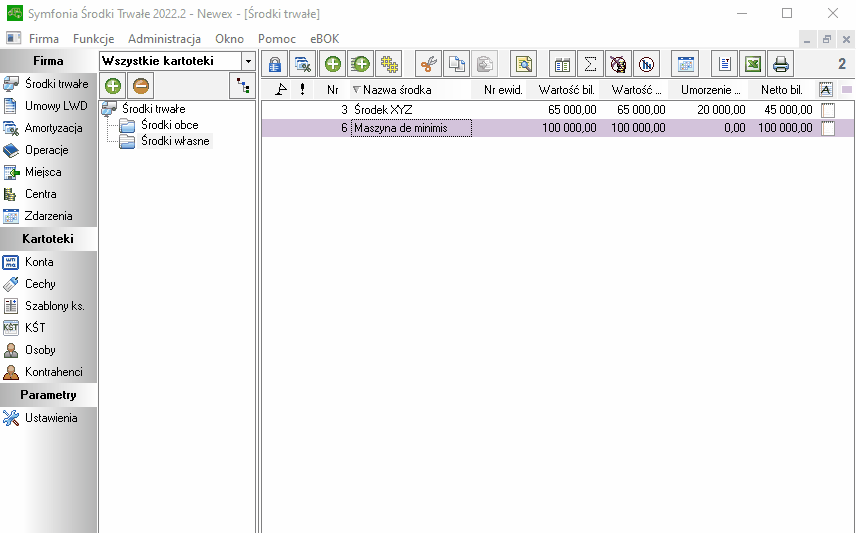Click the yellow multiple-plus icon in toolbar
Image resolution: width=856 pixels, height=533 pixels.
389,64
